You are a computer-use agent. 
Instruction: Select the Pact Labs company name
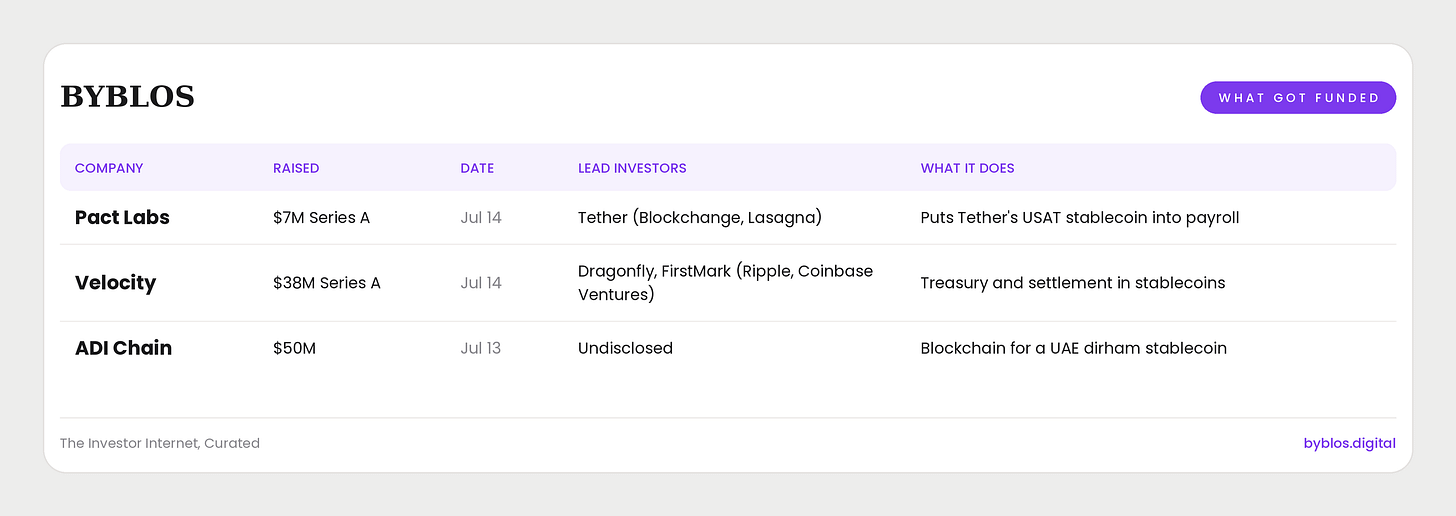tap(122, 217)
